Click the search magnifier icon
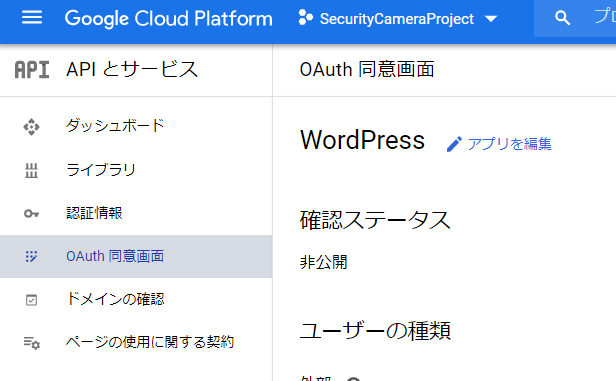The image size is (616, 381). coord(562,18)
